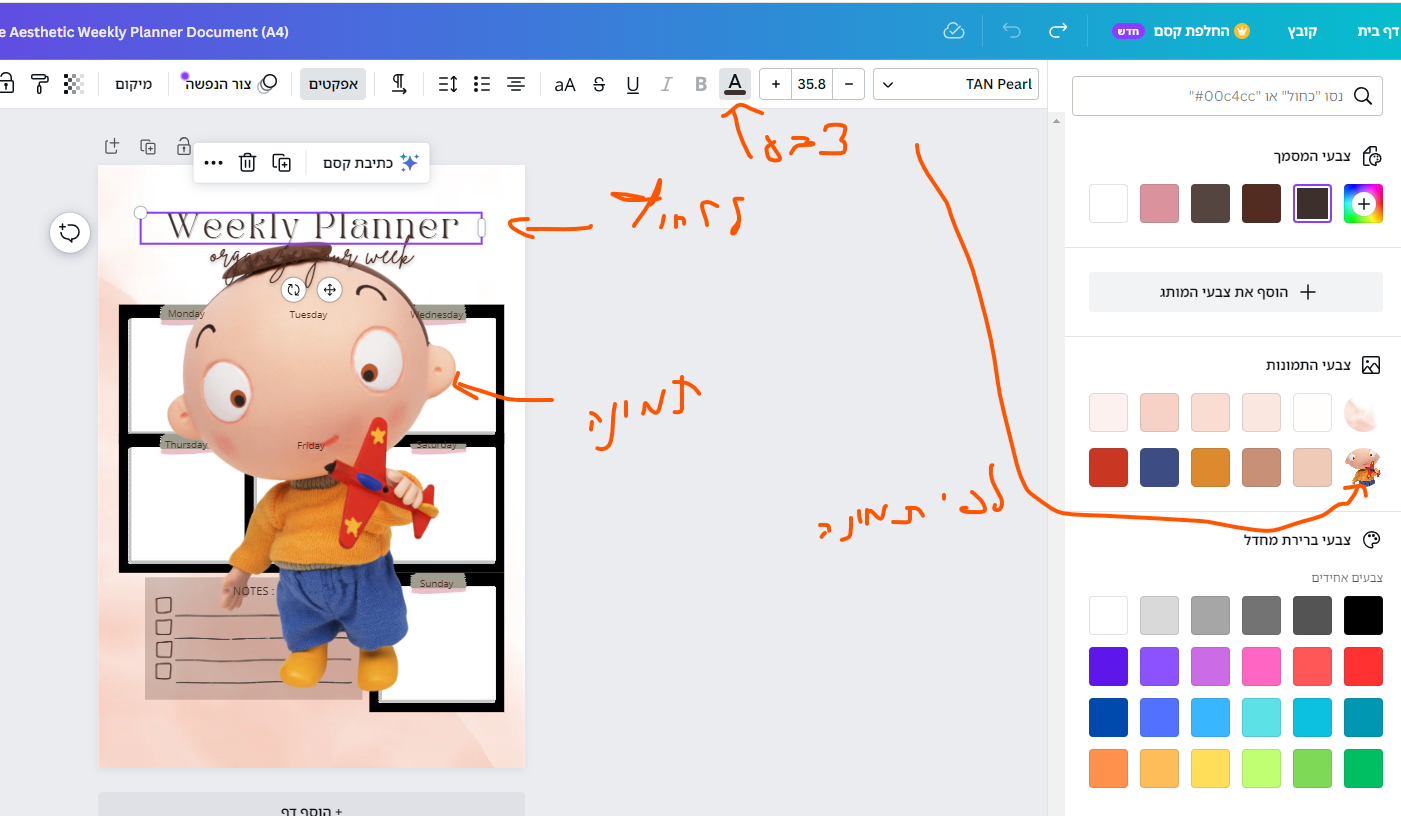The height and width of the screenshot is (816, 1401).
Task: Pick the pink swatch in document colors
Action: [x=1159, y=204]
